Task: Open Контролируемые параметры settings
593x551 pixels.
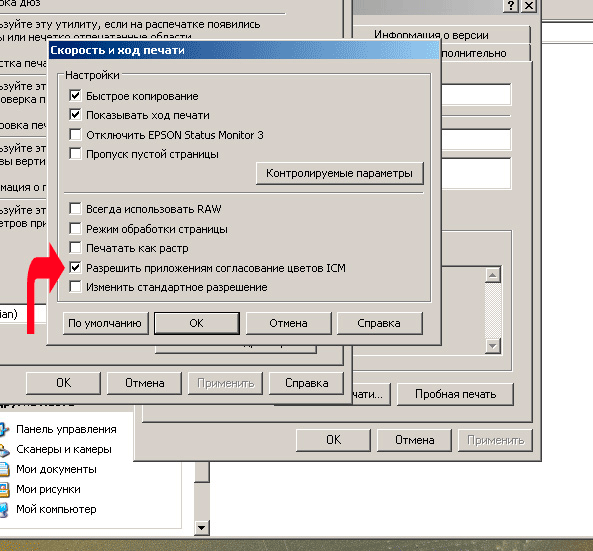Action: [340, 173]
